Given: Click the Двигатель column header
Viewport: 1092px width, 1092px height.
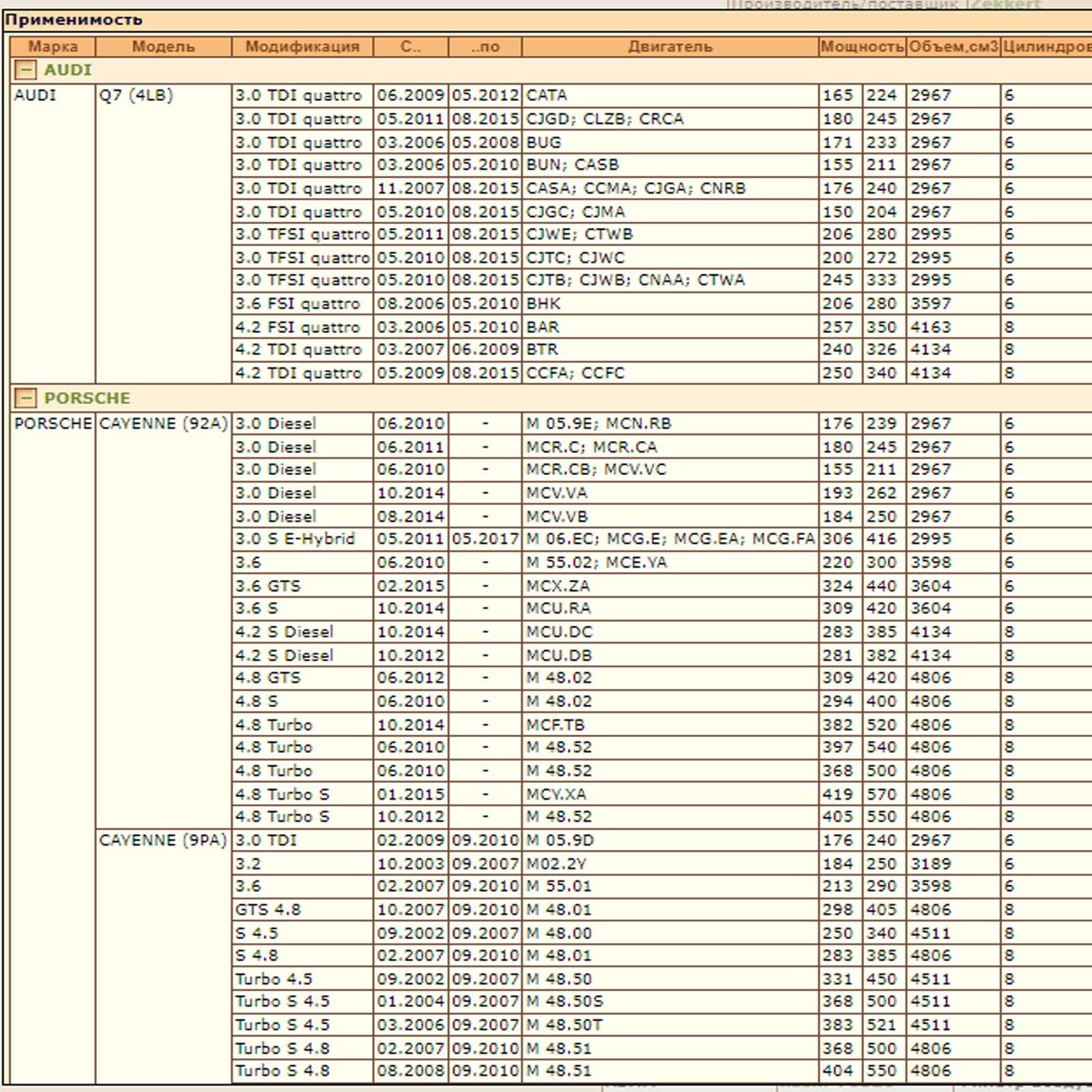Looking at the screenshot, I should pos(670,46).
